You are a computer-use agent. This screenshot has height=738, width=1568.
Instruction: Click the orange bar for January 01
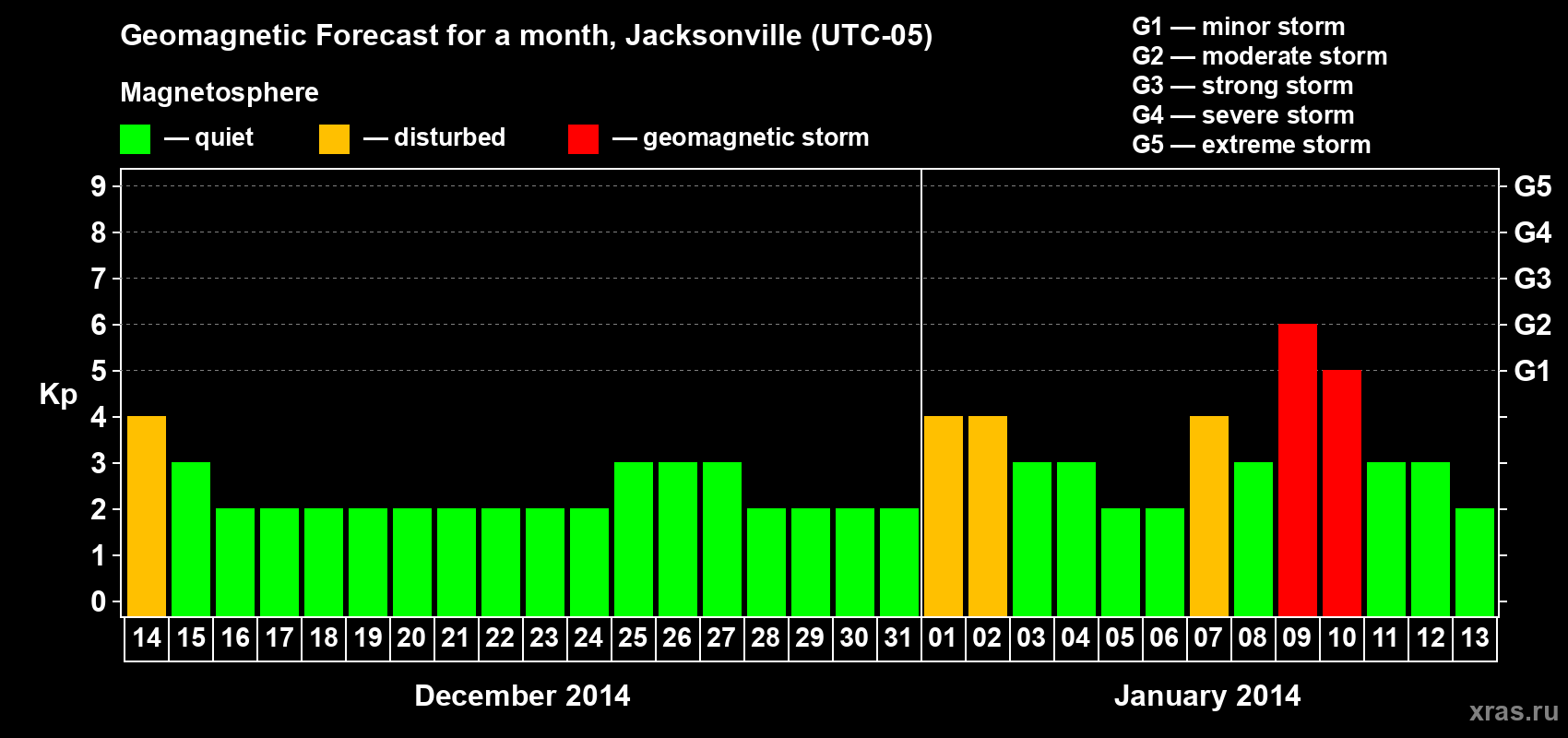pos(944,516)
